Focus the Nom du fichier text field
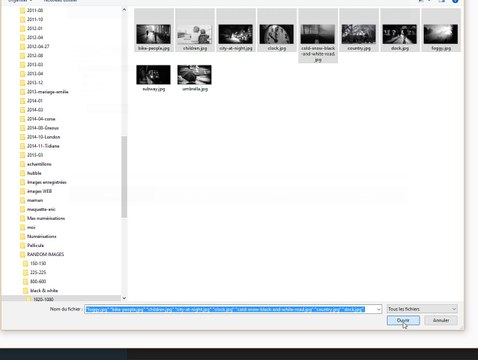Screen dimensions: 478x360 (x=230, y=309)
